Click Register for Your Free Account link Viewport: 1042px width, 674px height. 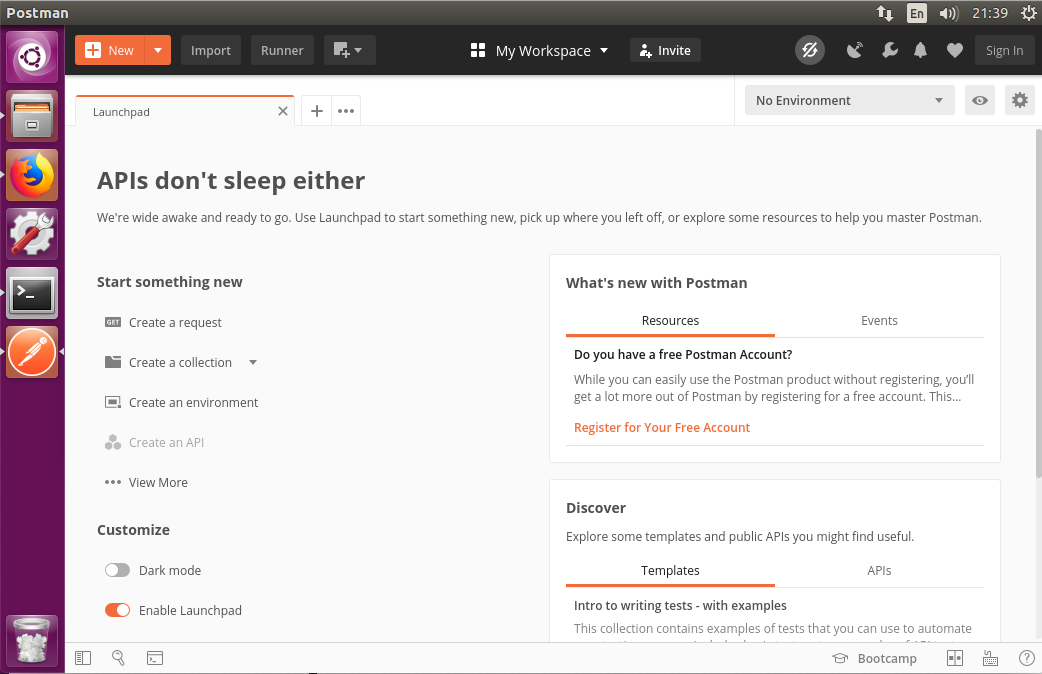click(x=662, y=427)
